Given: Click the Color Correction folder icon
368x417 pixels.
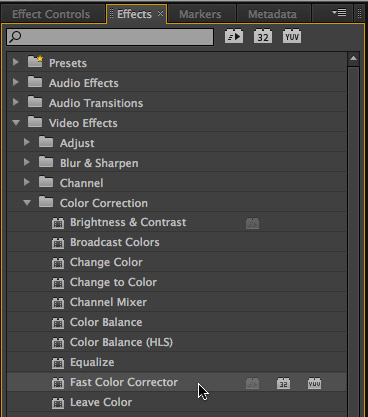Looking at the screenshot, I should coord(46,202).
